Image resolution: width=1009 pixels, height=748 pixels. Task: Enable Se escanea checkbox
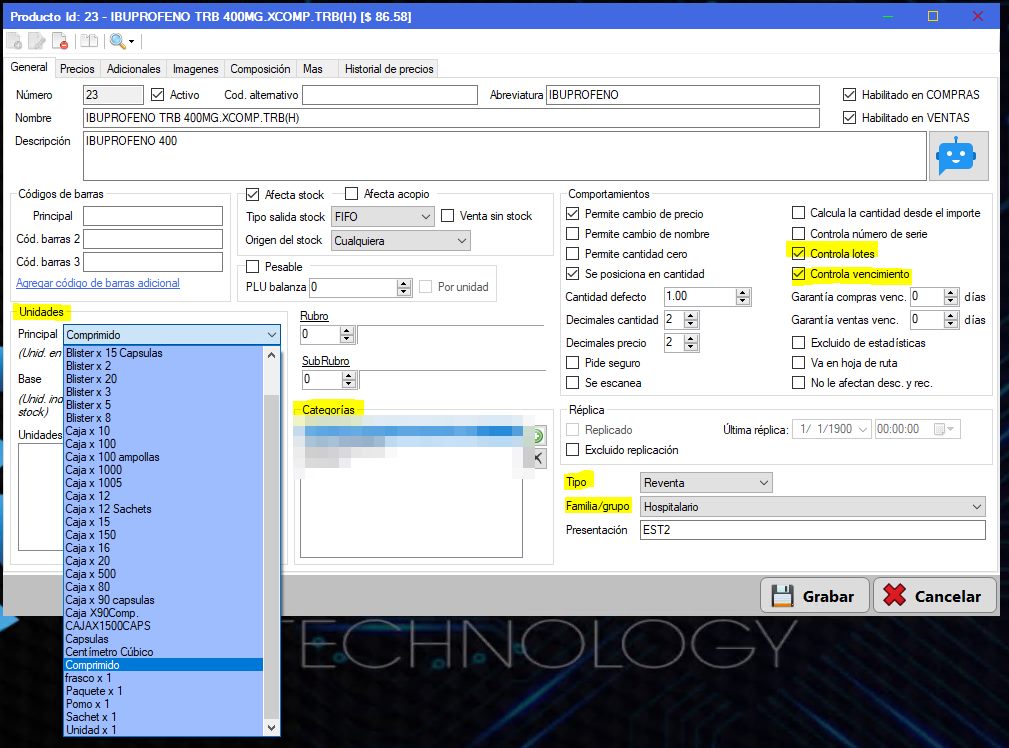point(573,383)
